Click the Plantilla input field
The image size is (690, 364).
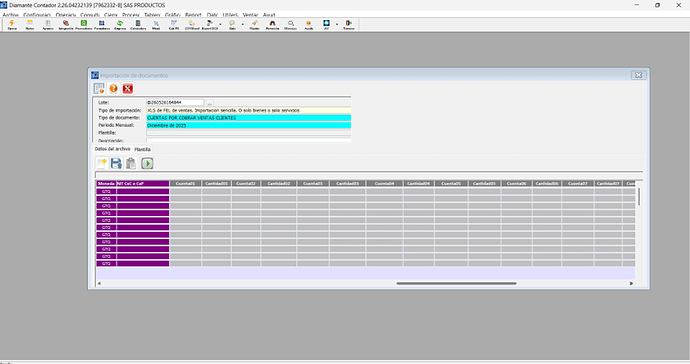[x=248, y=132]
